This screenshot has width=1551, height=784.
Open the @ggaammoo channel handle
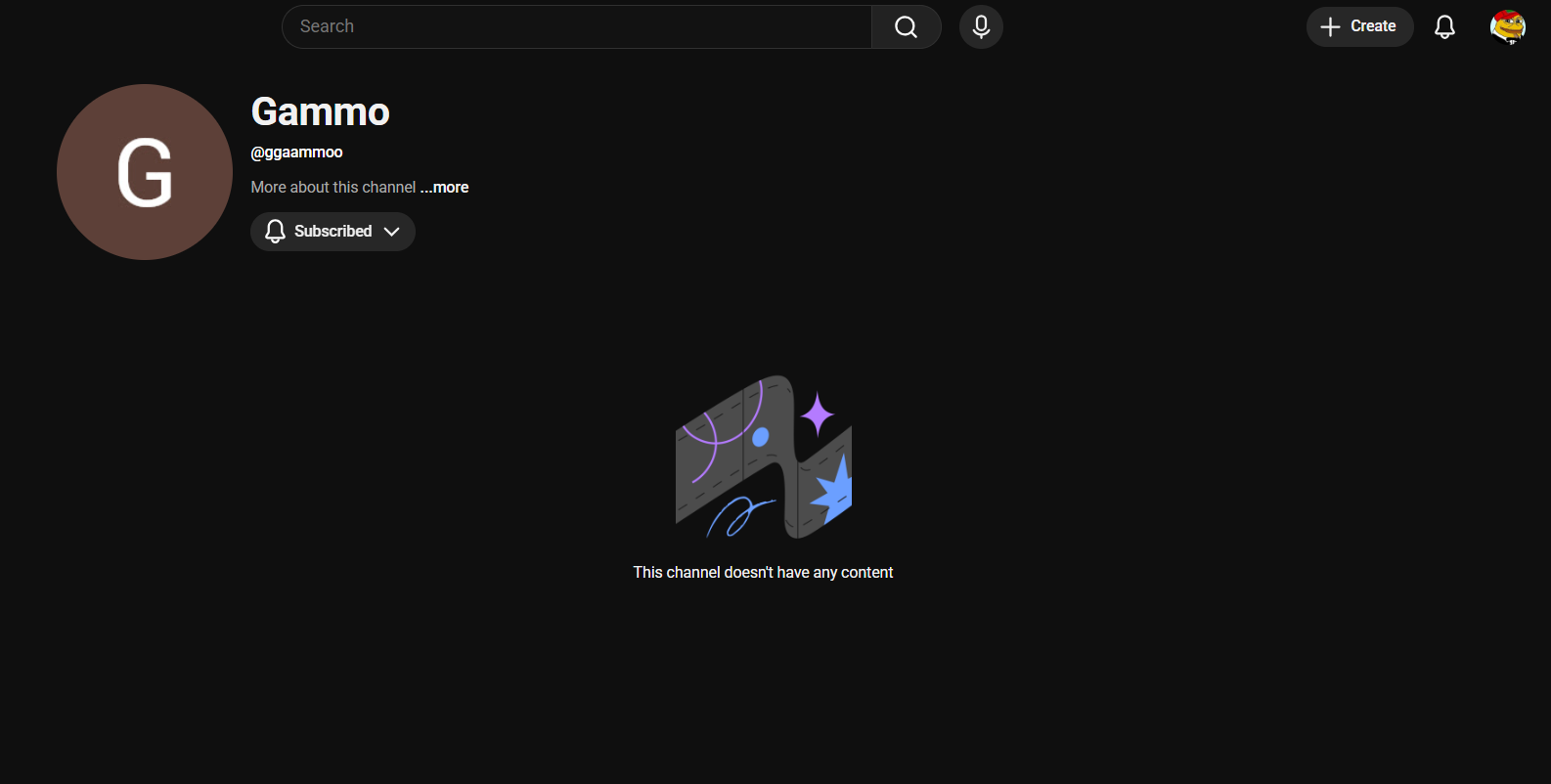pos(296,152)
